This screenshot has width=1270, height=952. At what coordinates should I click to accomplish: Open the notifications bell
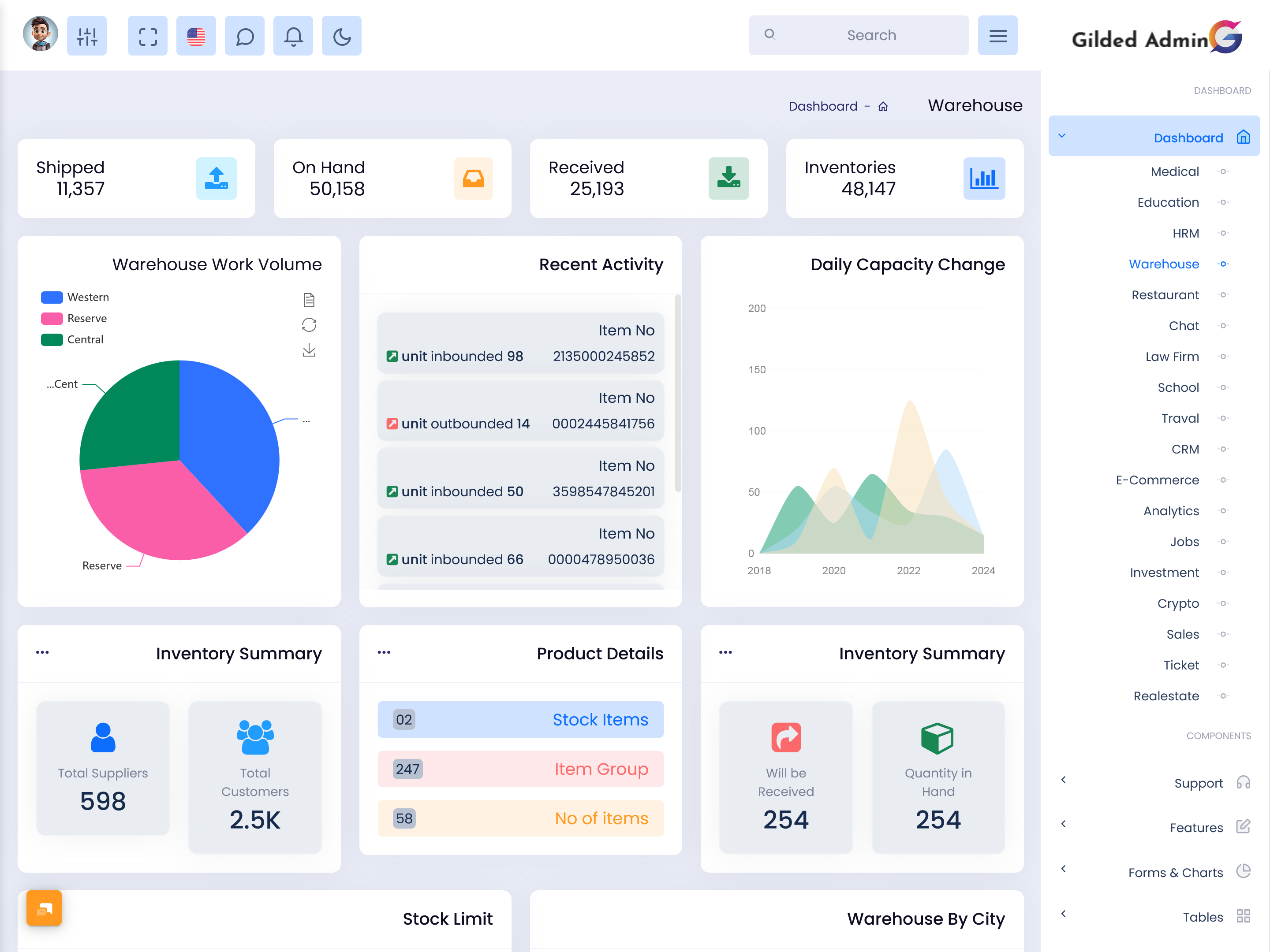click(x=293, y=36)
